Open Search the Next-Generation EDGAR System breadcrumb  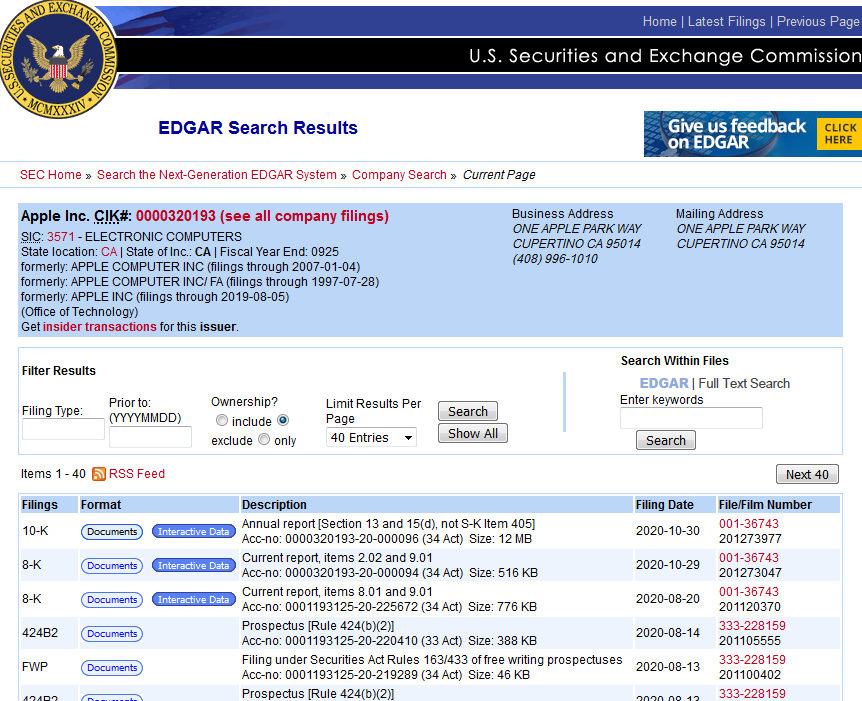217,175
